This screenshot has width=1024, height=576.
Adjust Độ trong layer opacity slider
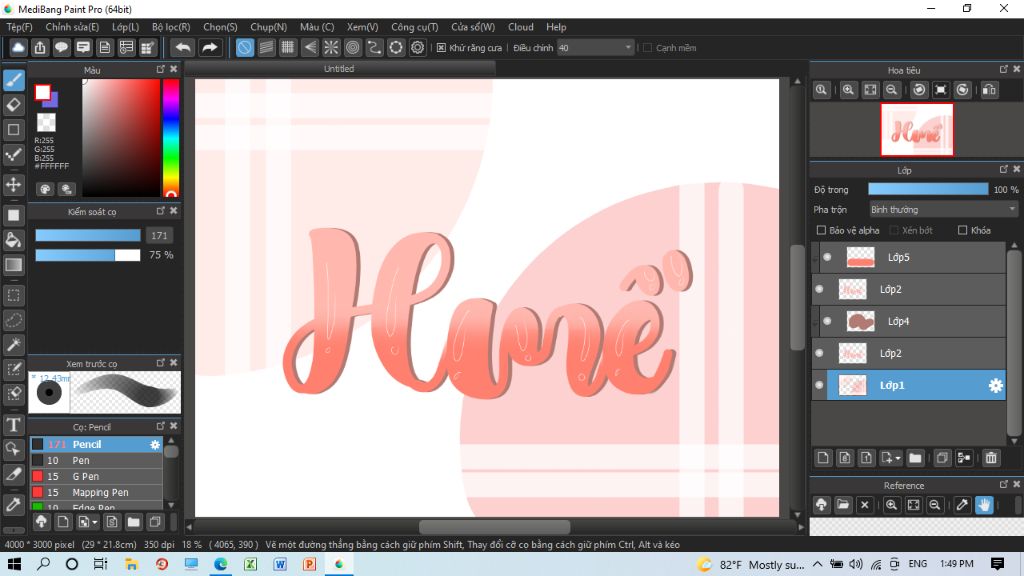pyautogui.click(x=928, y=189)
